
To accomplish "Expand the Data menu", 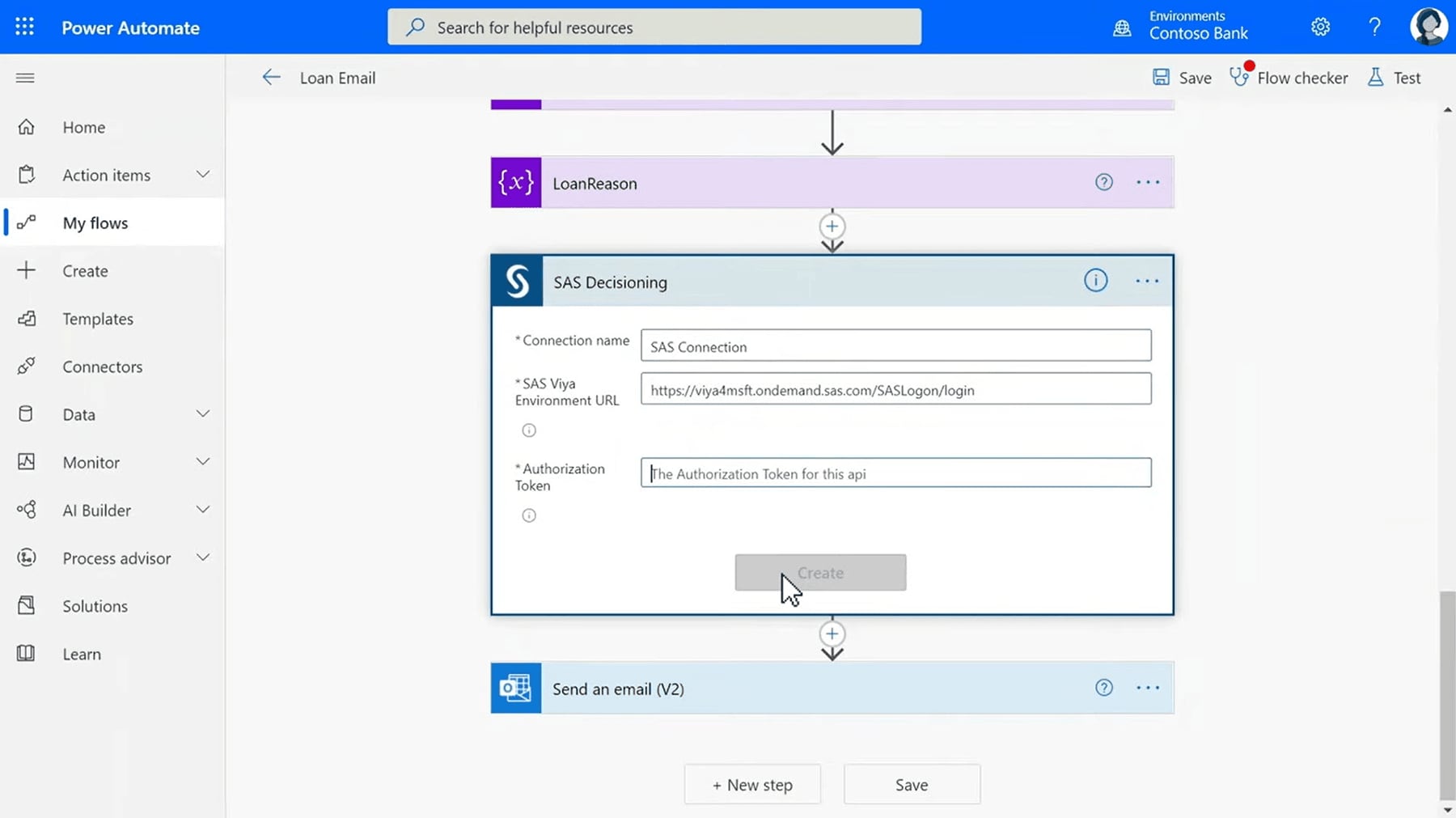I will click(203, 414).
